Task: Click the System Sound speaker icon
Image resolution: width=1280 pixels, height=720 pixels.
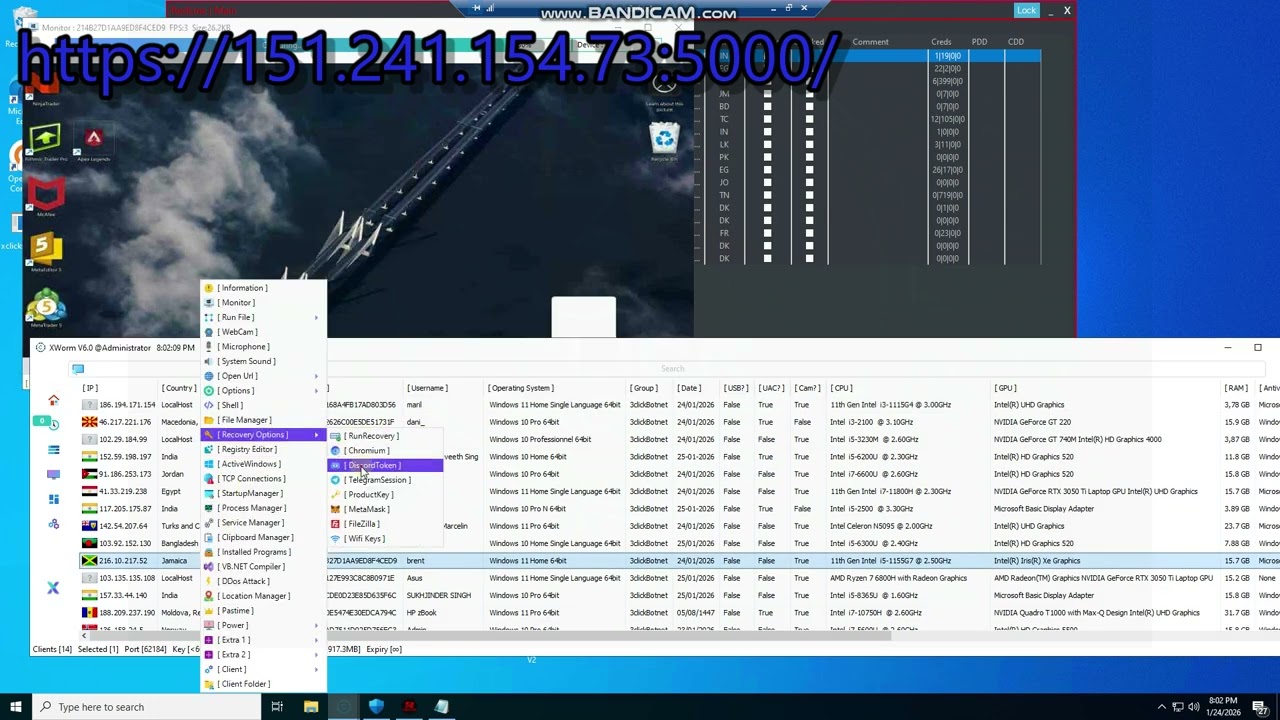Action: tap(209, 361)
